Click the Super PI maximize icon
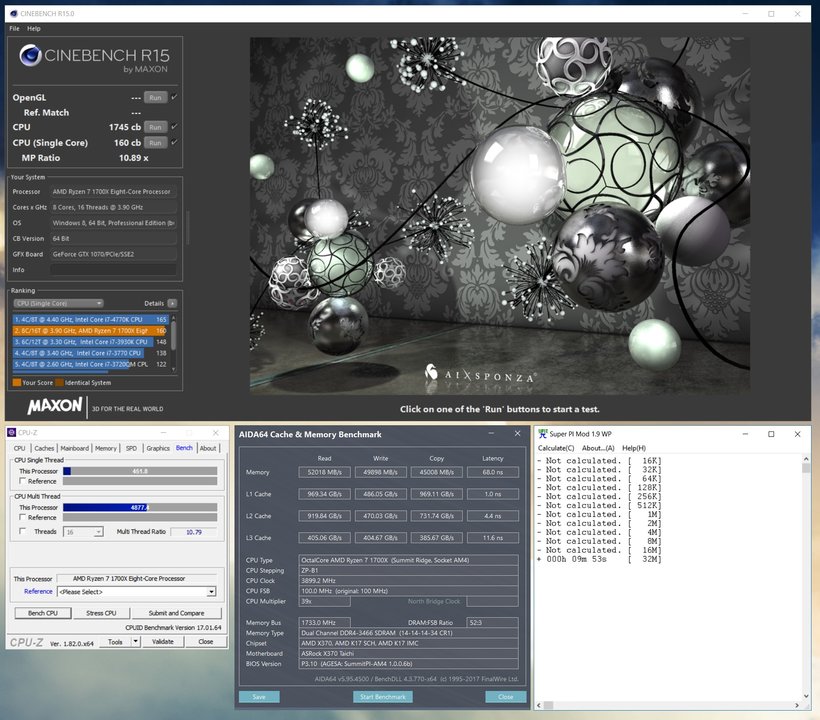The width and height of the screenshot is (820, 720). click(x=771, y=434)
